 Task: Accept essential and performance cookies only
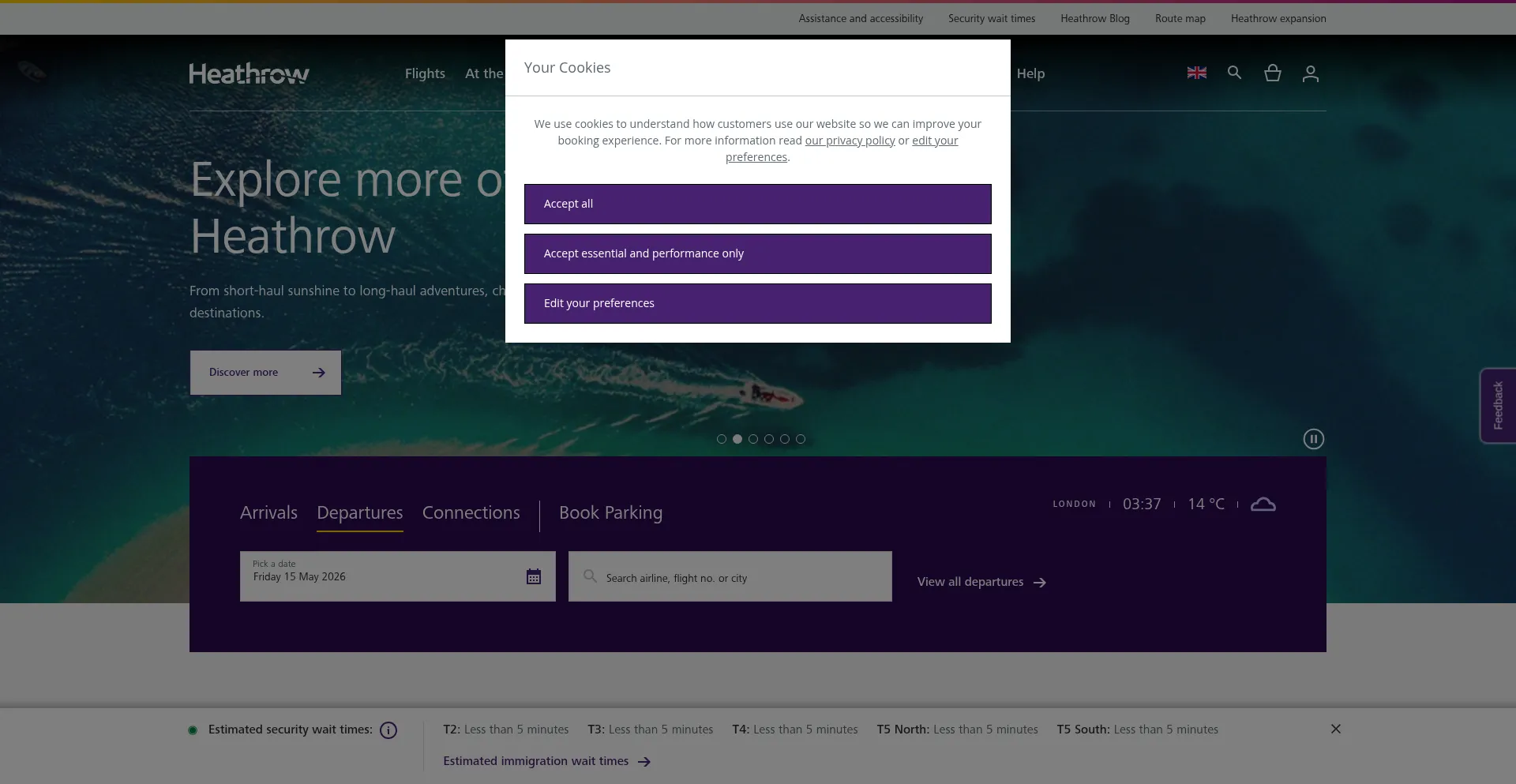click(757, 253)
